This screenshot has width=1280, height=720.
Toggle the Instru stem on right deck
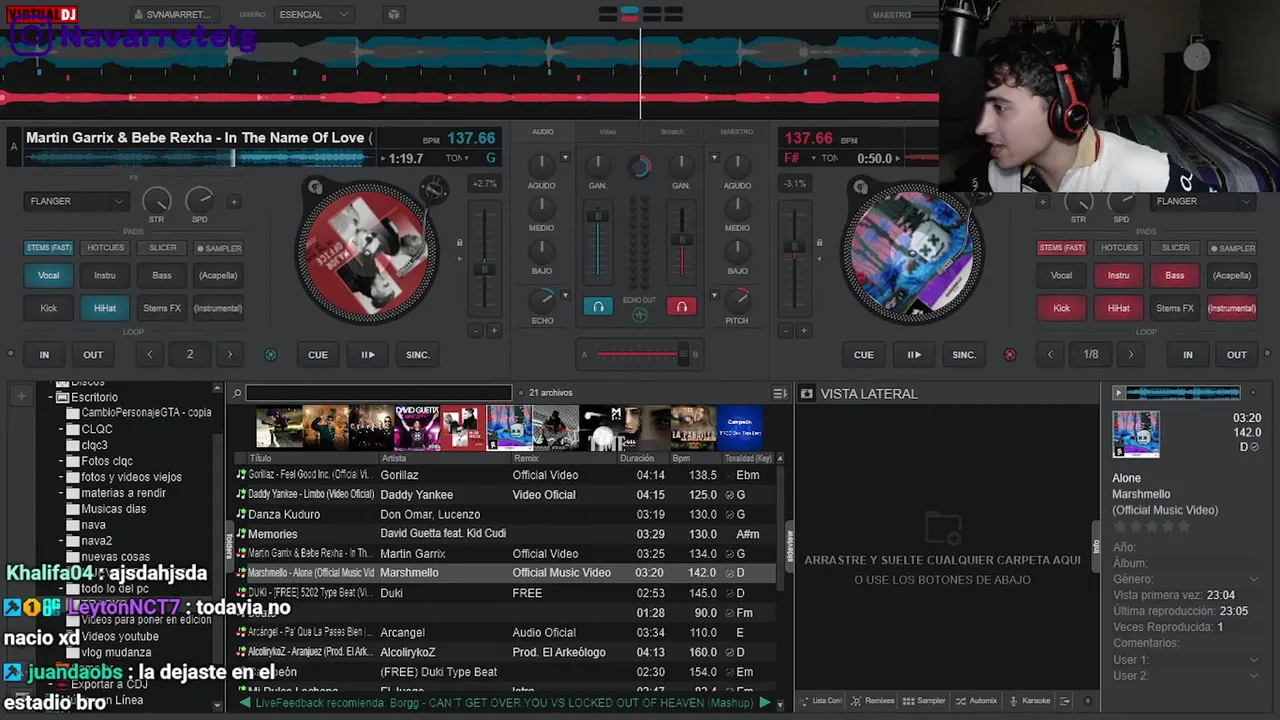pyautogui.click(x=1118, y=275)
